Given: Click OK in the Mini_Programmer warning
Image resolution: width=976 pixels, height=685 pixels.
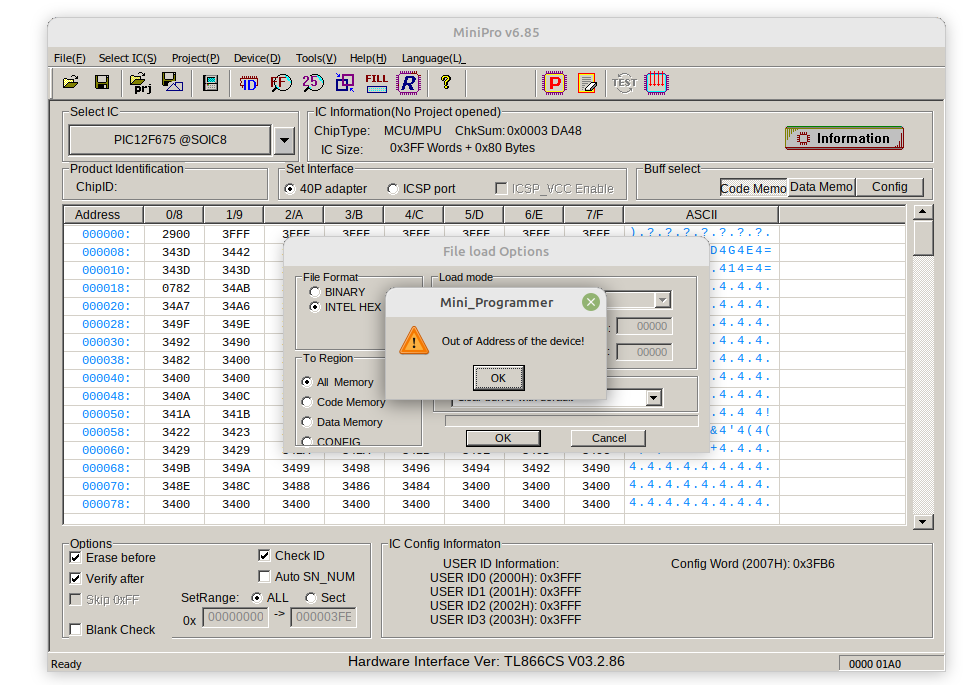Looking at the screenshot, I should pyautogui.click(x=499, y=378).
